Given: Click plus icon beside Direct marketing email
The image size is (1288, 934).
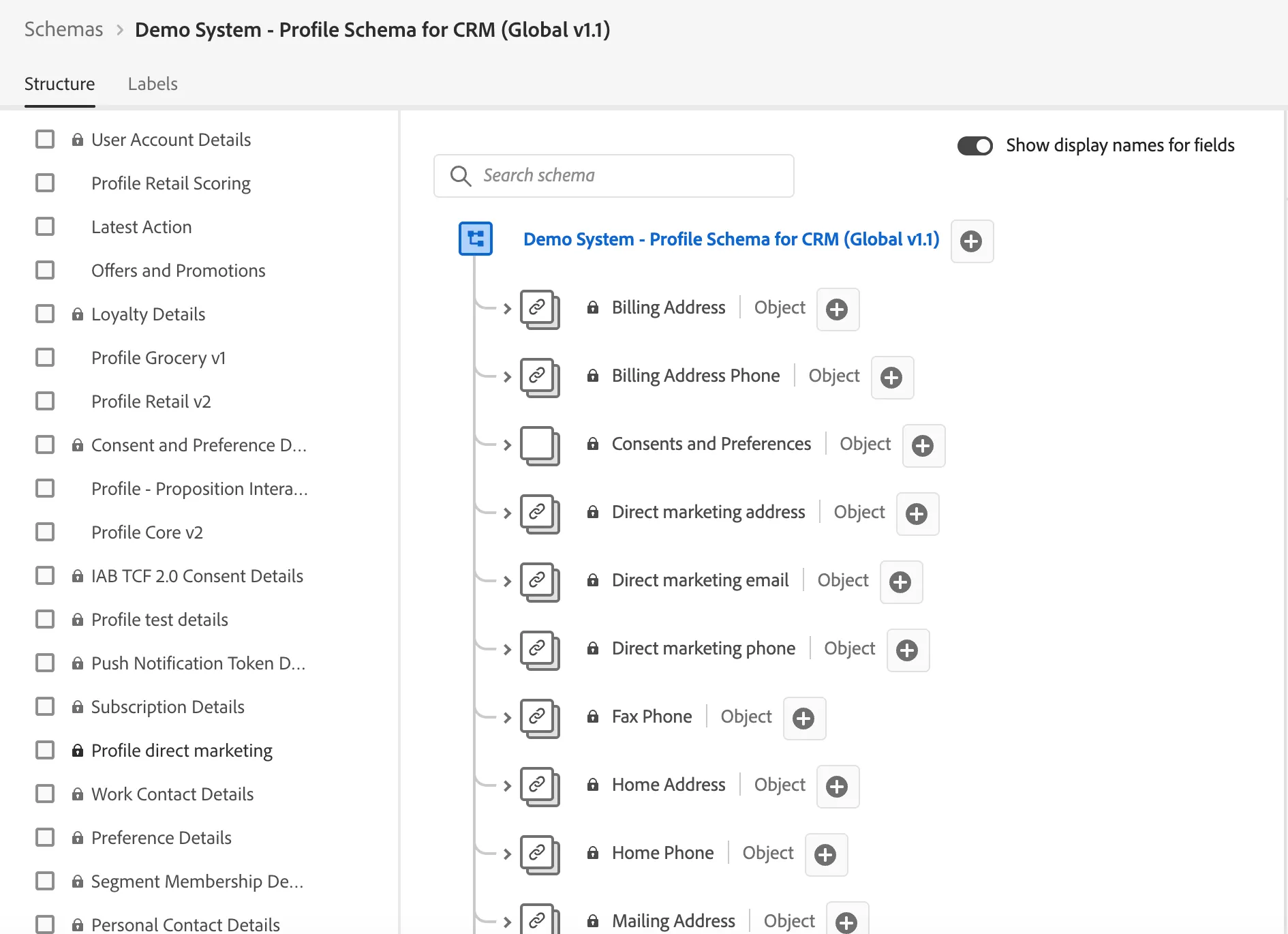Looking at the screenshot, I should [x=901, y=582].
